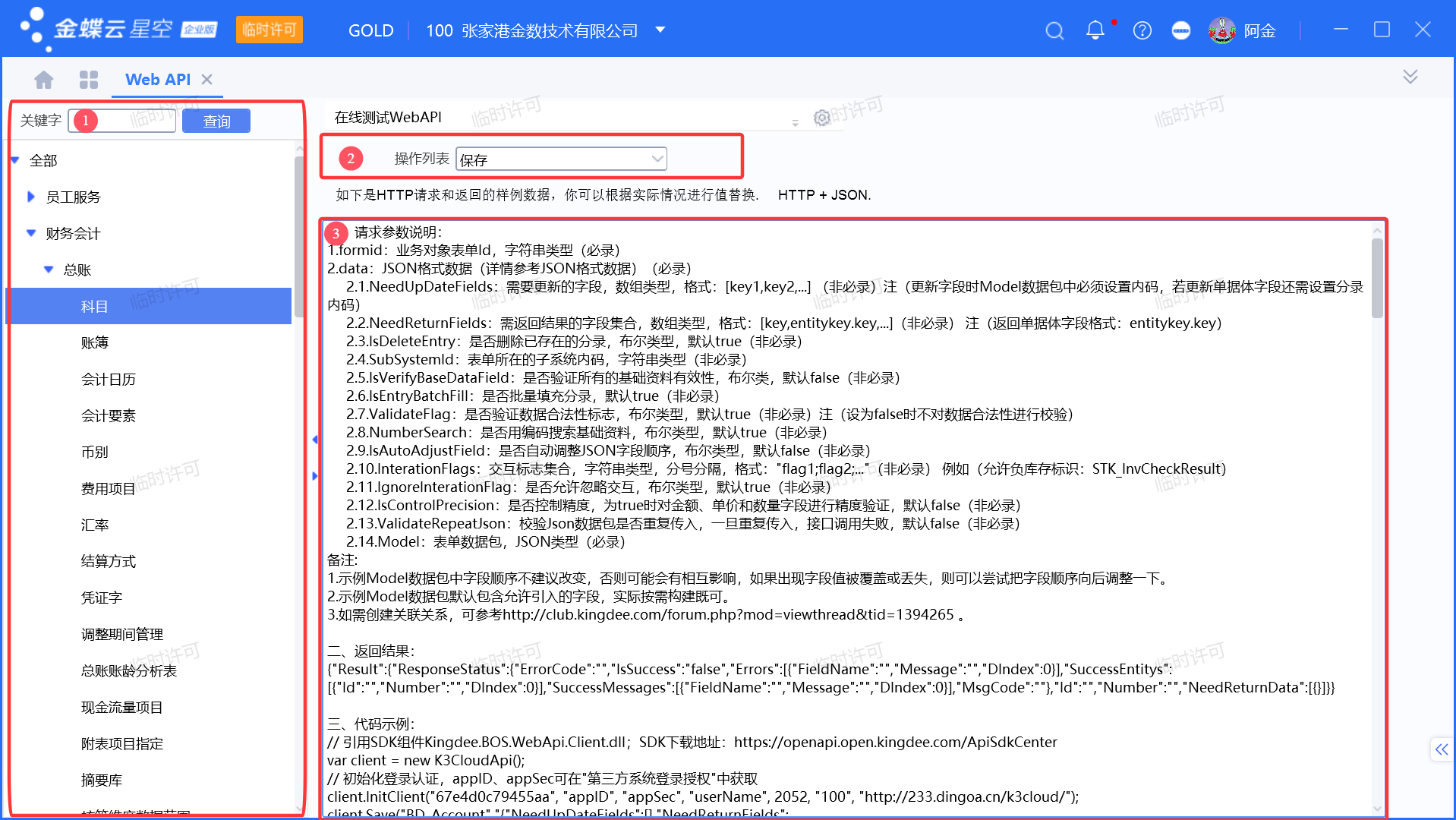Viewport: 1456px width, 820px height.
Task: Select 凭证字 in the tree
Action: [102, 598]
